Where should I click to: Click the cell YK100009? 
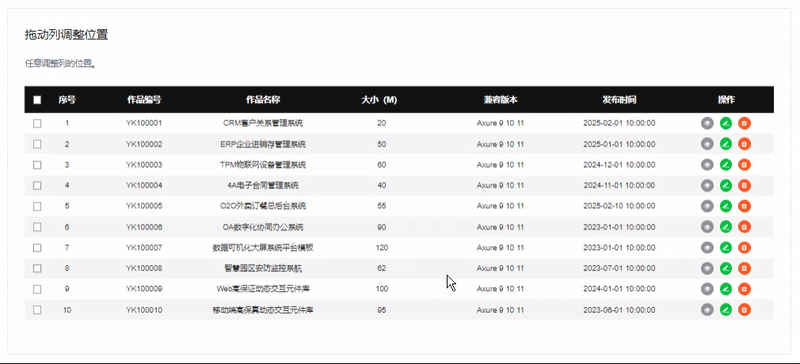click(x=144, y=289)
